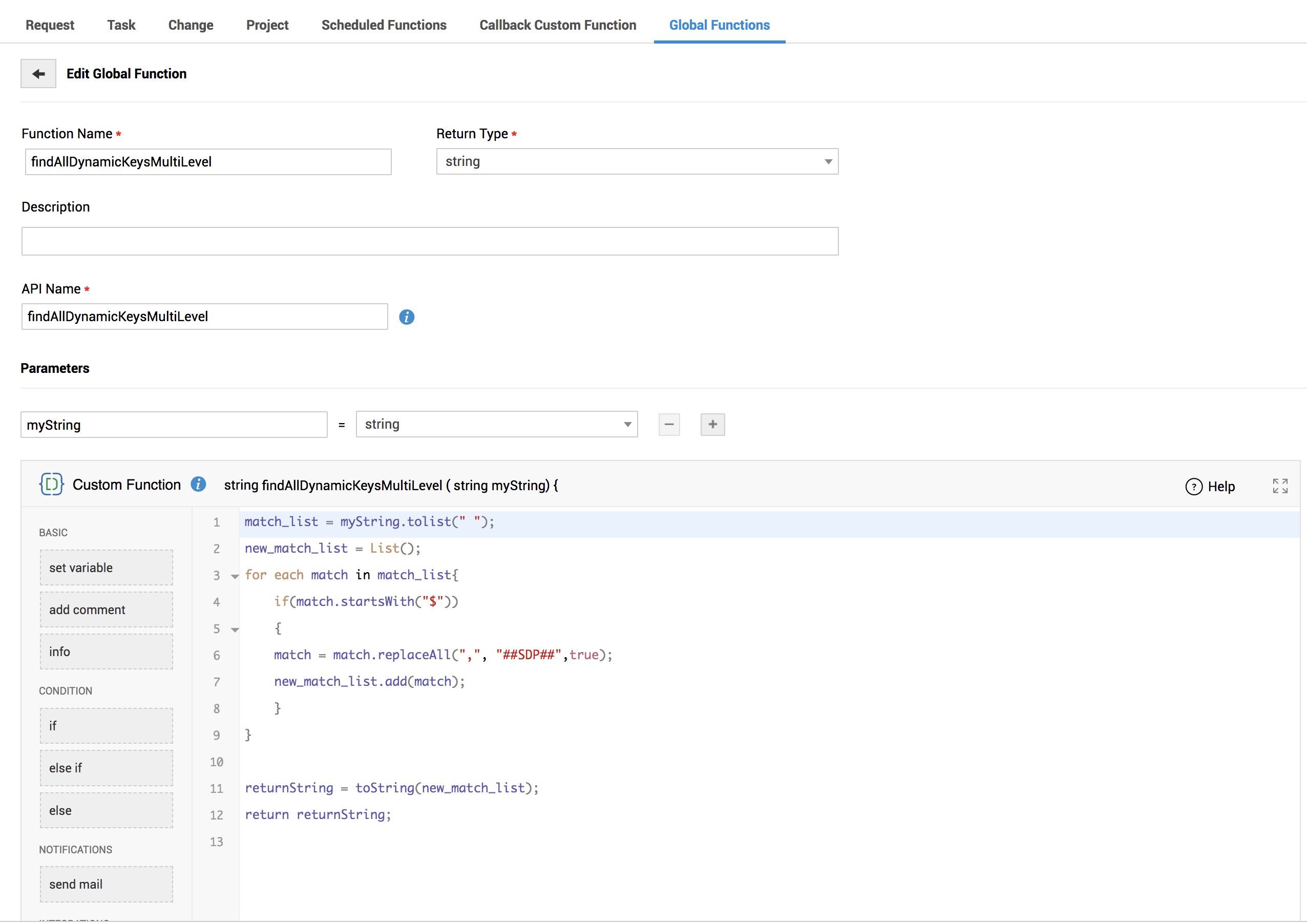Expand the code editor to fullscreen
The width and height of the screenshot is (1307, 924).
(x=1280, y=486)
